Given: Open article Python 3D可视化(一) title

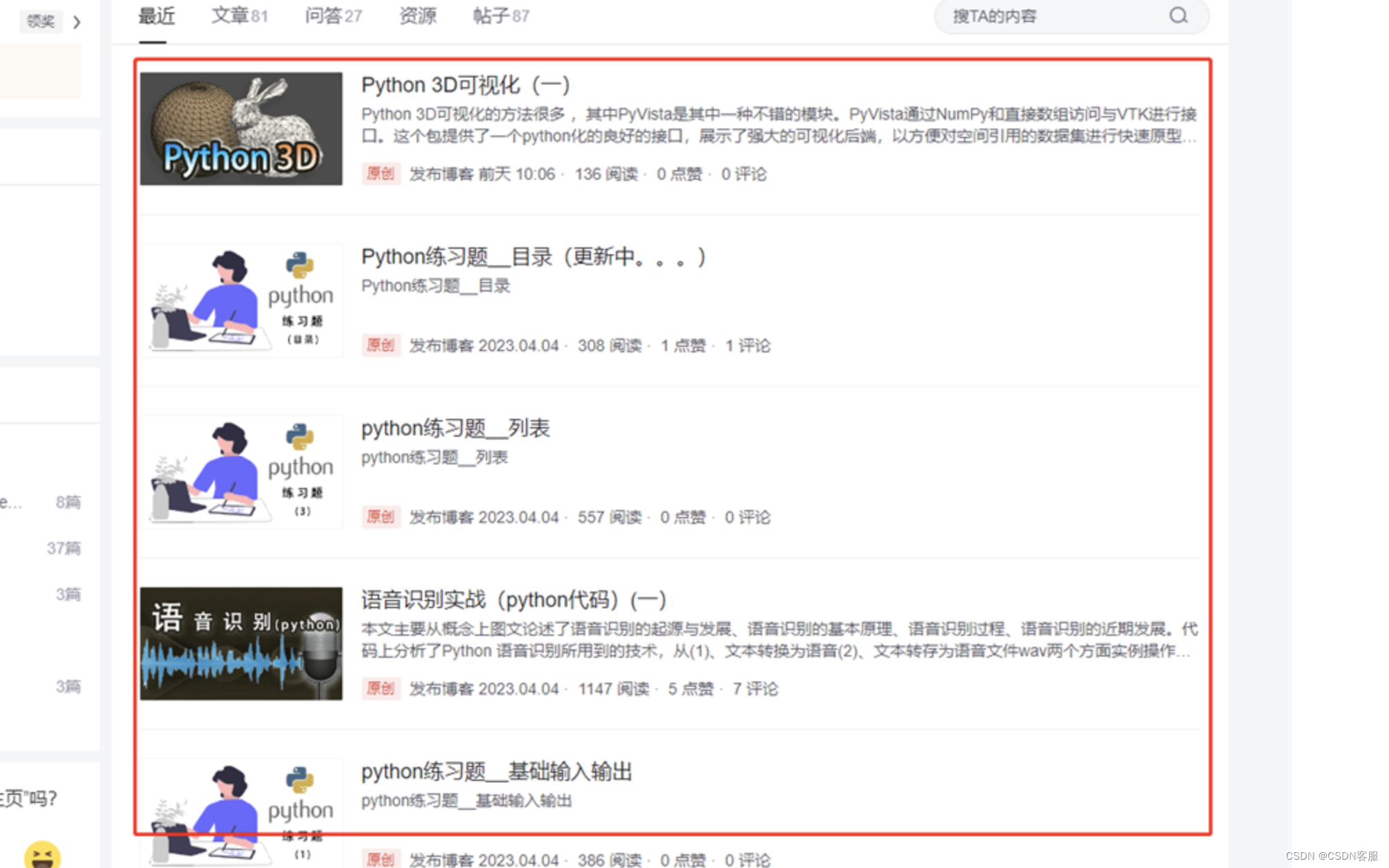Looking at the screenshot, I should click(465, 85).
